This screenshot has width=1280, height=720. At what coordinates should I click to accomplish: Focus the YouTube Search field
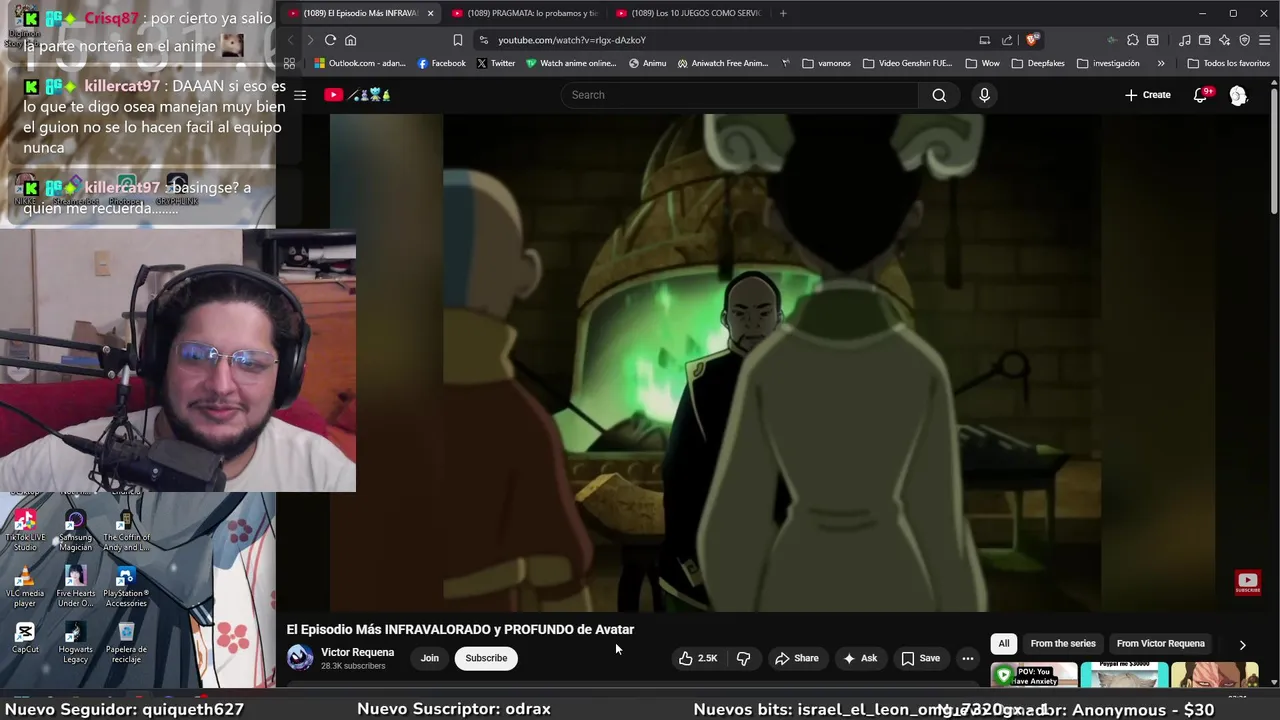(740, 95)
